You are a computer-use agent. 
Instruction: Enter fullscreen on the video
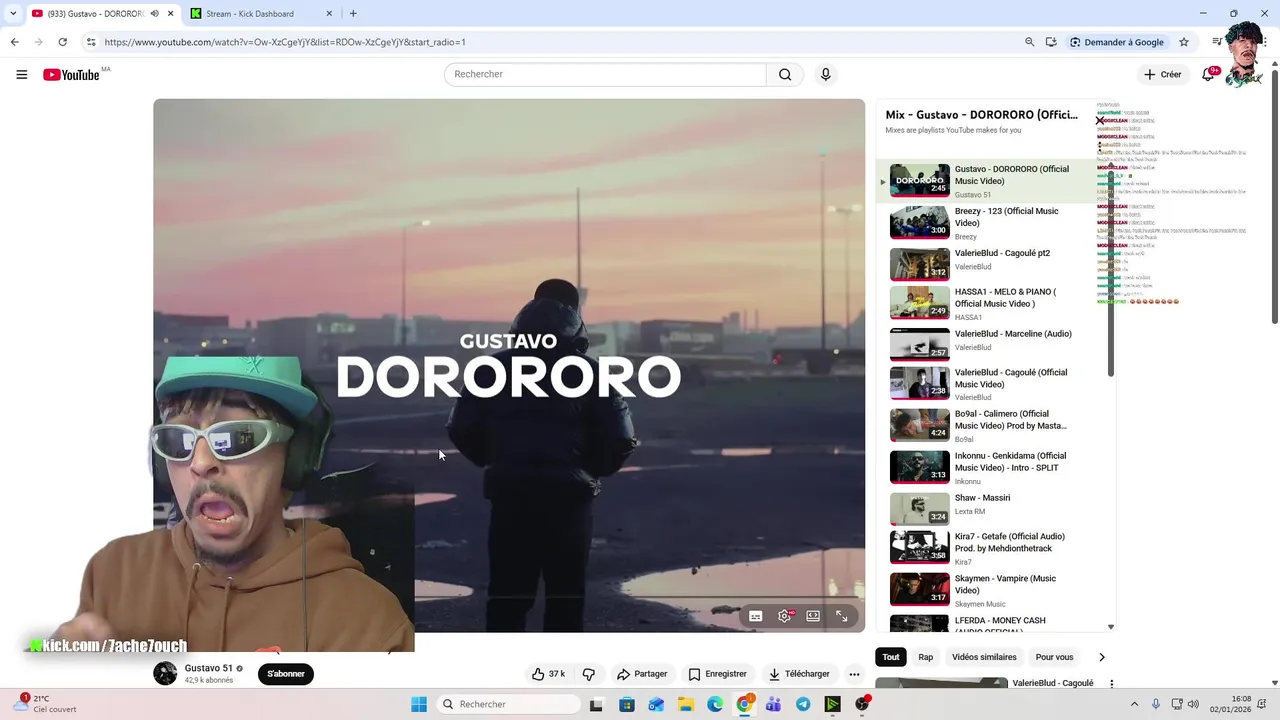842,616
